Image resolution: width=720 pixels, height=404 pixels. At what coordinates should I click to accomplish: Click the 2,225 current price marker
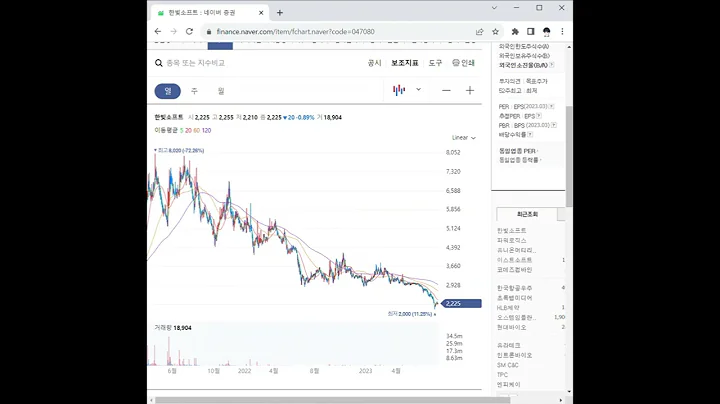click(461, 303)
